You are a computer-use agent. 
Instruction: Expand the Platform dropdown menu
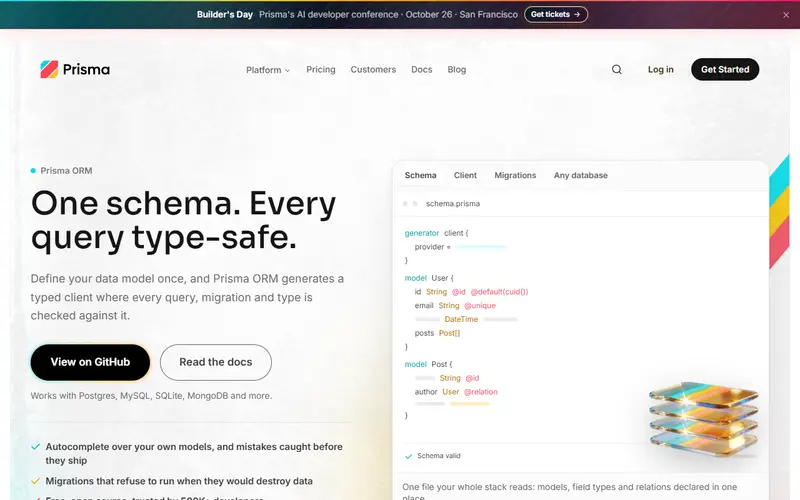pos(268,70)
